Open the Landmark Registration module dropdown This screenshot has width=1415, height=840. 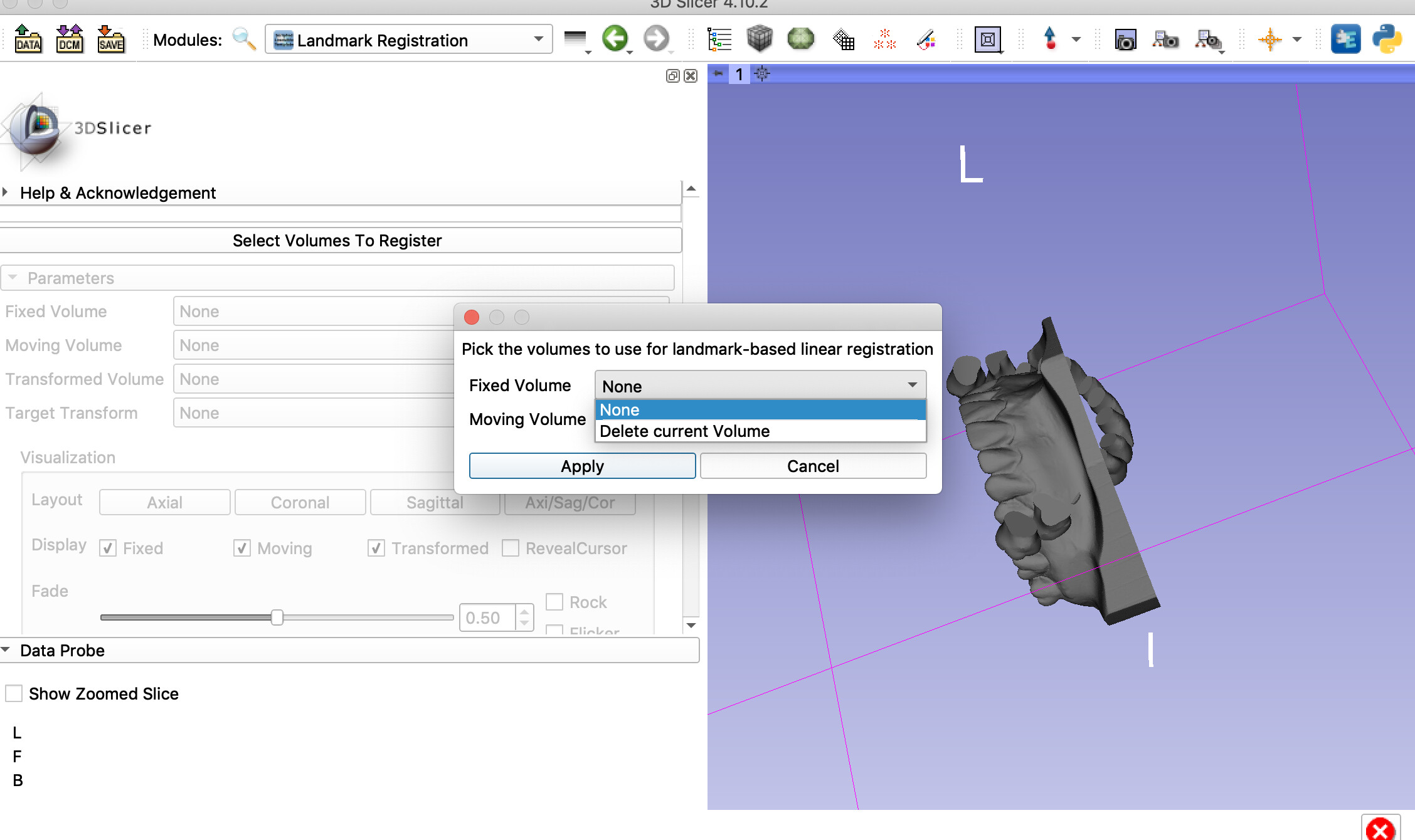(408, 40)
